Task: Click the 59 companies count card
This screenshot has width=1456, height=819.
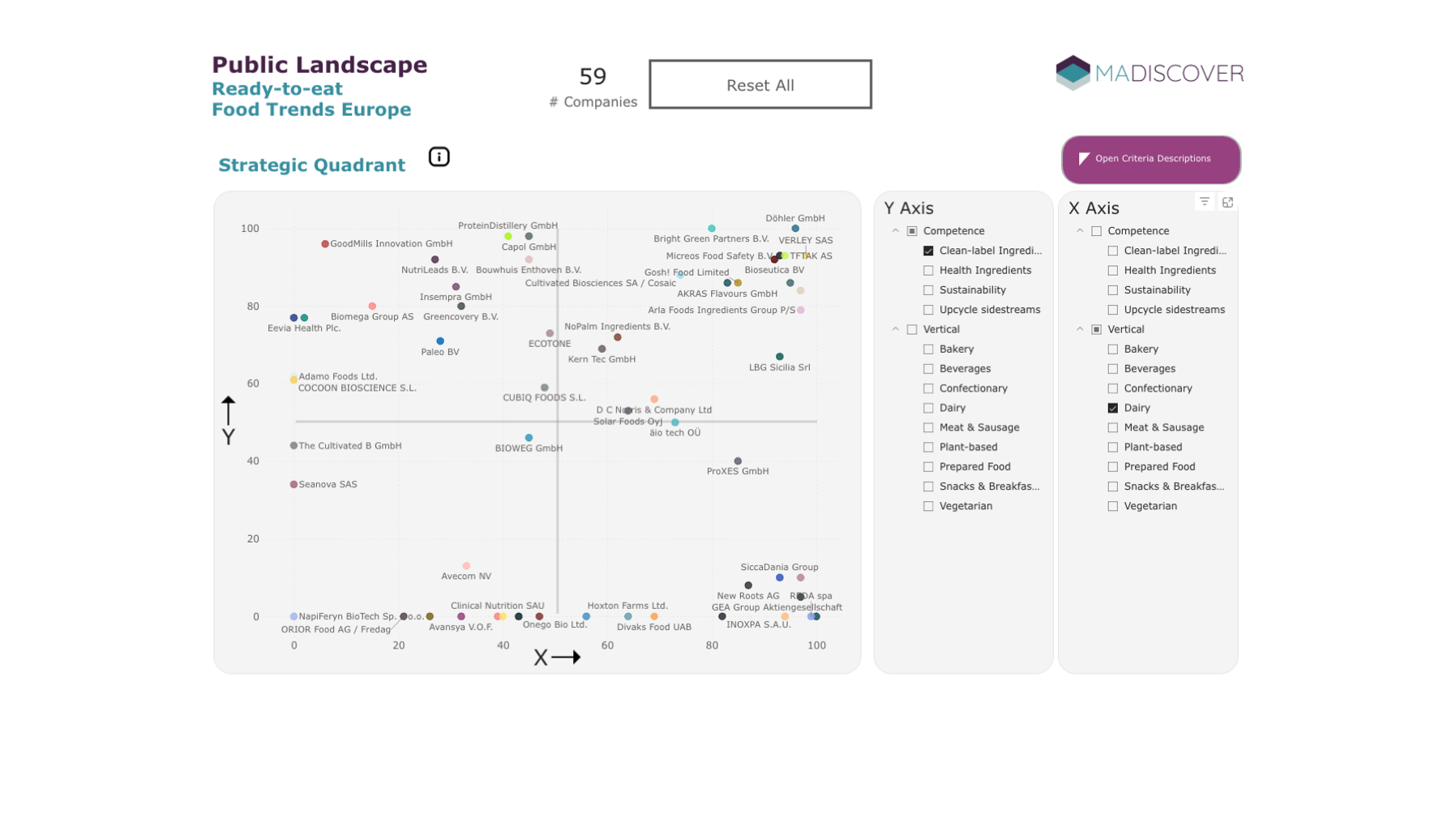Action: (593, 86)
